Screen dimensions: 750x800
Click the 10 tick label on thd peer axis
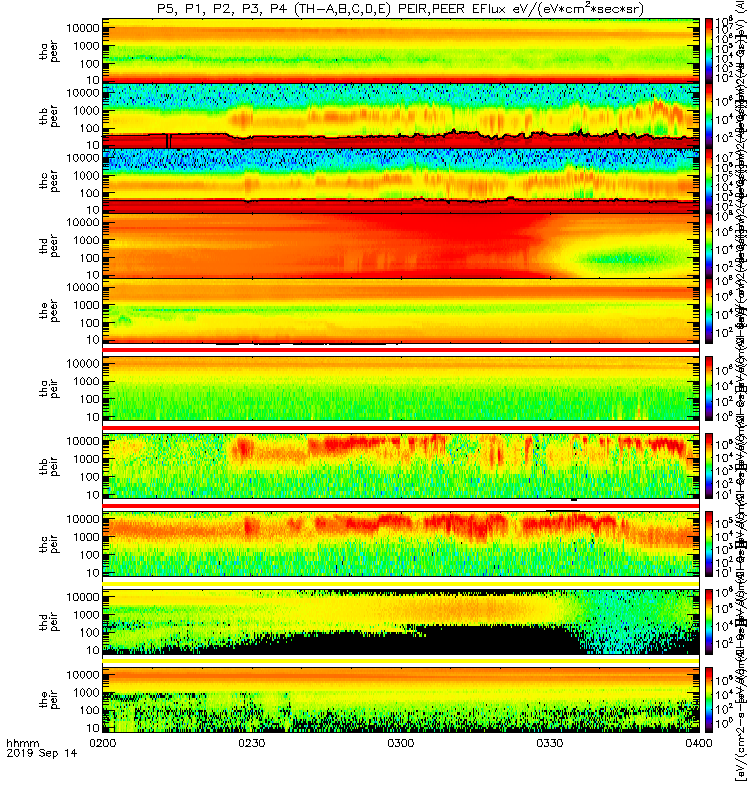pos(93,275)
